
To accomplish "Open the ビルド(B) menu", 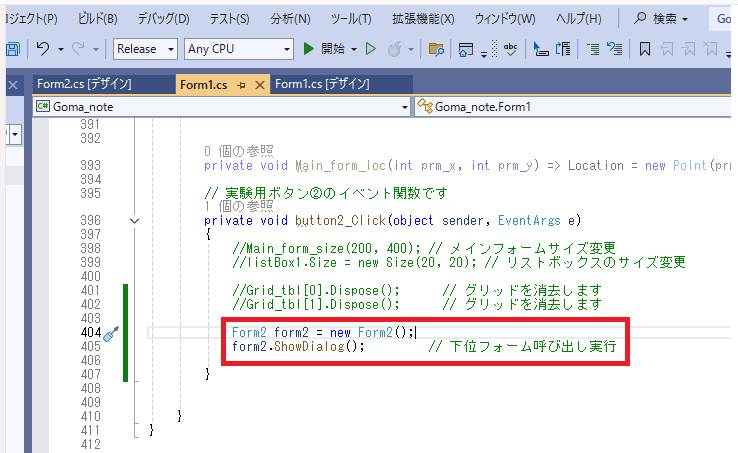I will coord(97,19).
